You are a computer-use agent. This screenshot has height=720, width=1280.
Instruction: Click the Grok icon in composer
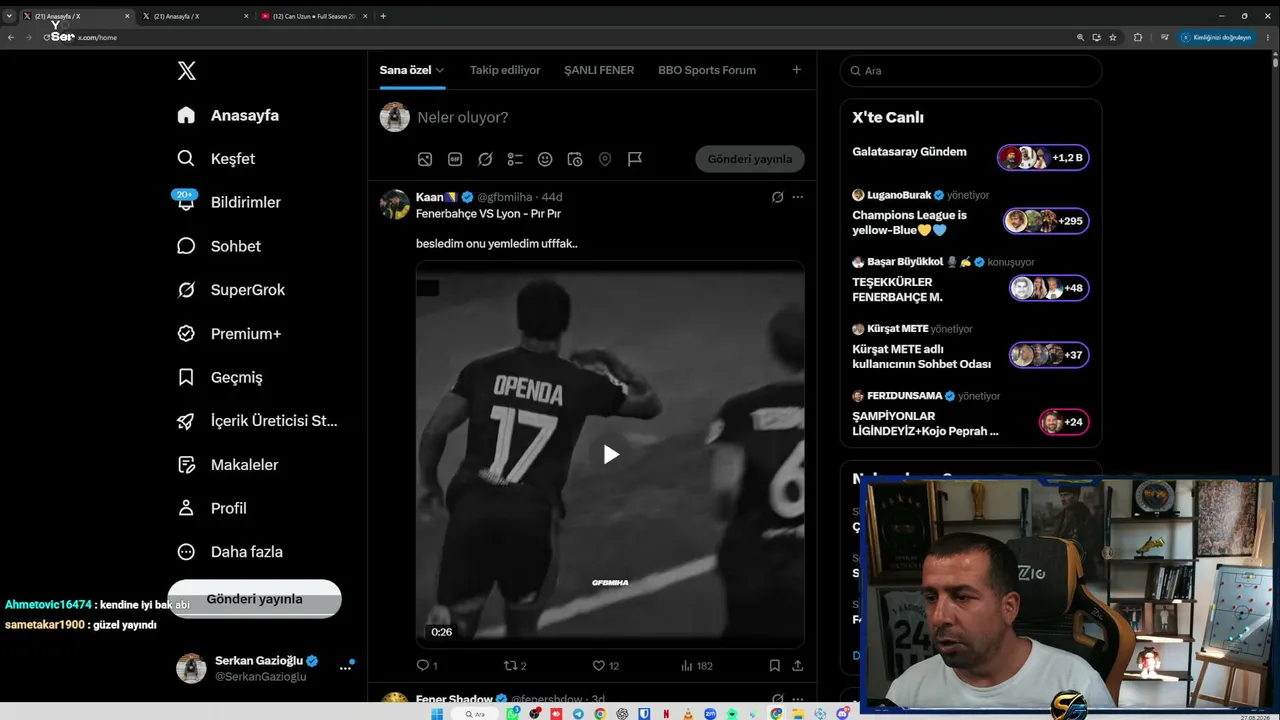point(485,159)
